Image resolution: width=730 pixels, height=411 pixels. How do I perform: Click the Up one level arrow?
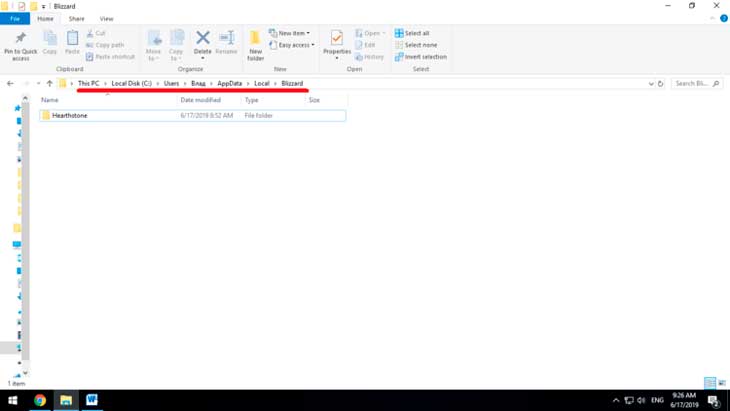coord(49,84)
